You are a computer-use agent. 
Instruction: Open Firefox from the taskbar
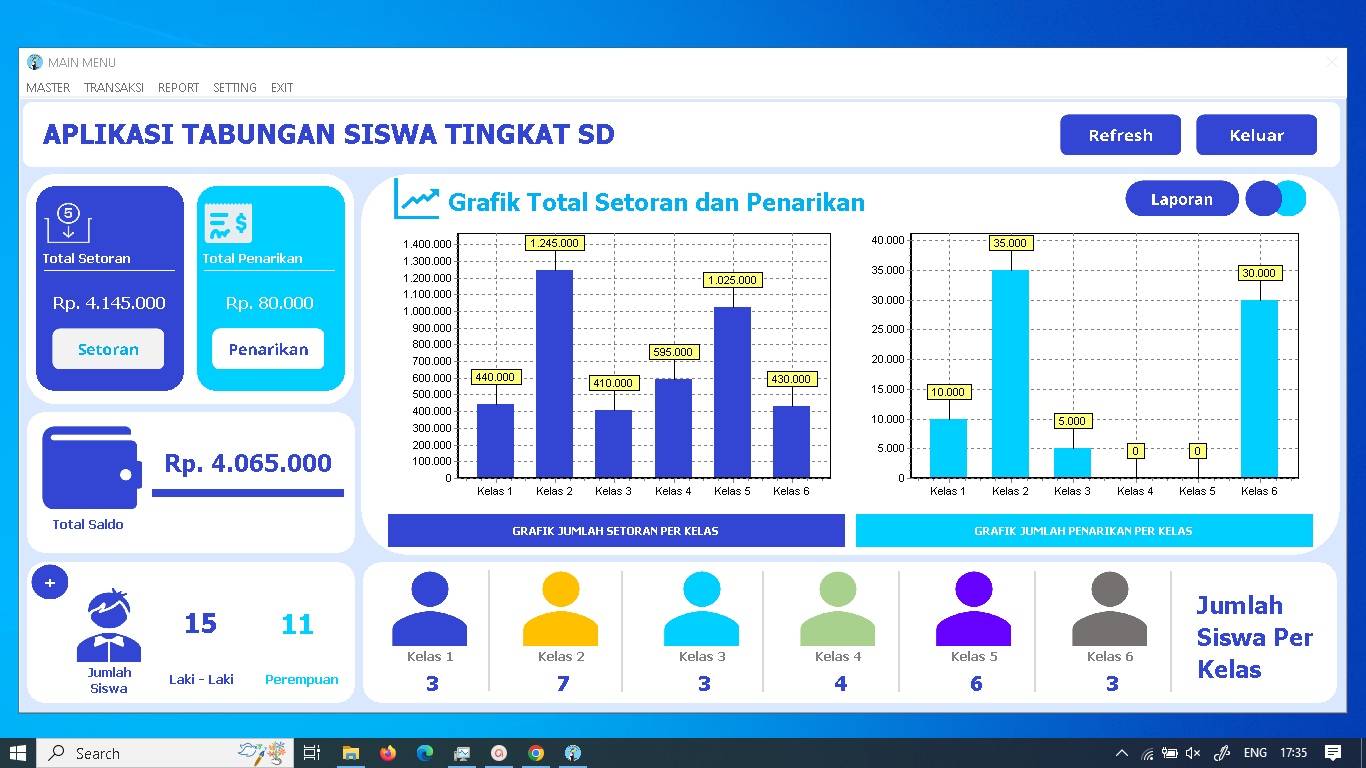coord(389,753)
